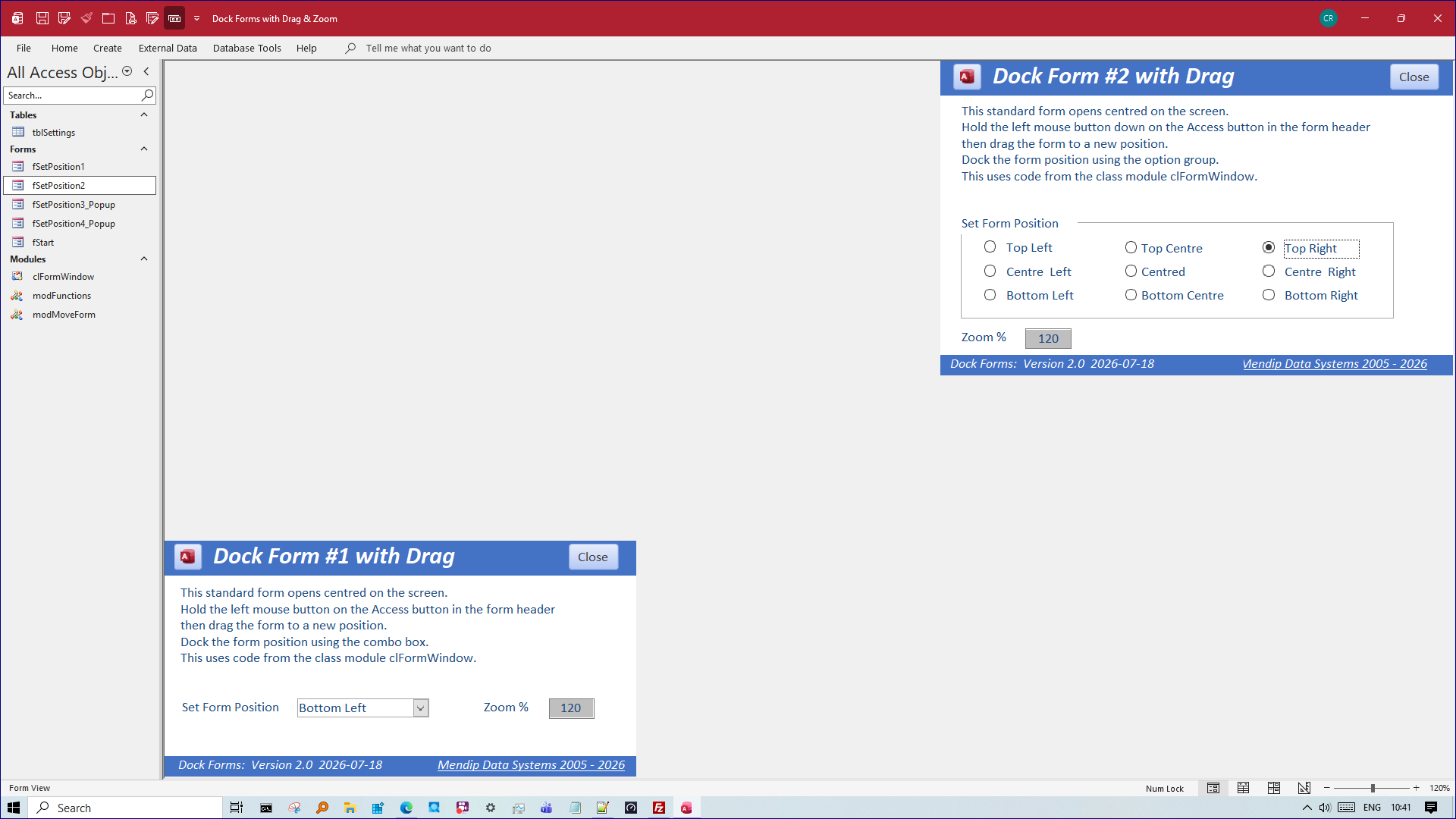Collapse the Forms group in navigation
The width and height of the screenshot is (1456, 819).
(144, 149)
